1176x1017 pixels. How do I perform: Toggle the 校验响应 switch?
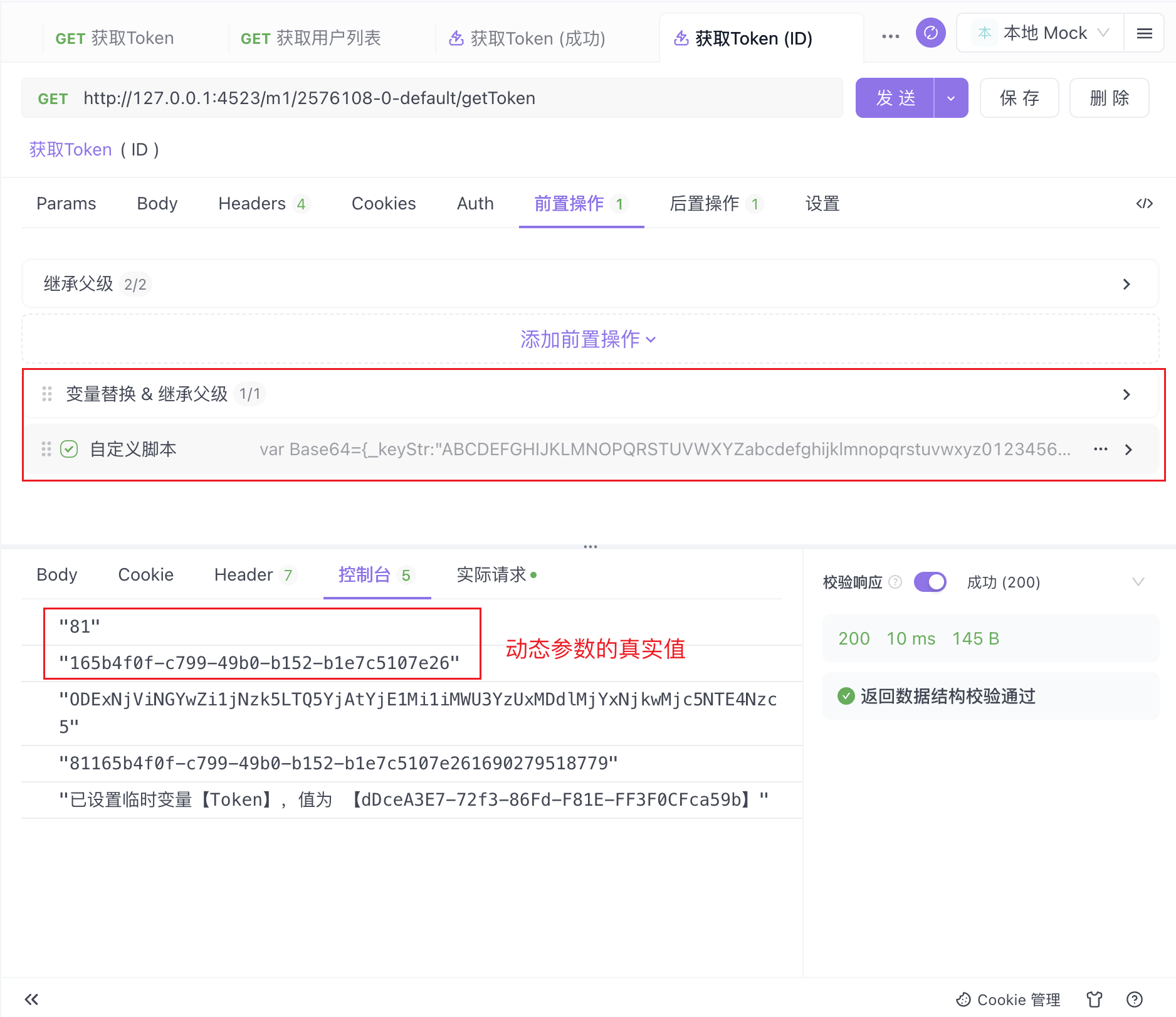(x=930, y=582)
